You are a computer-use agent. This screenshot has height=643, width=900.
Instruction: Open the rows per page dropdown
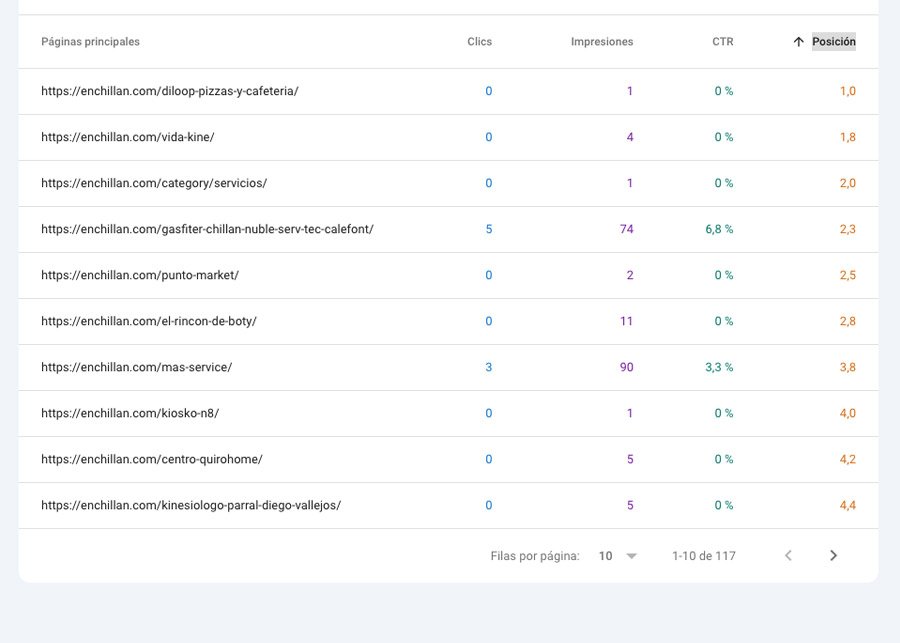(x=619, y=556)
